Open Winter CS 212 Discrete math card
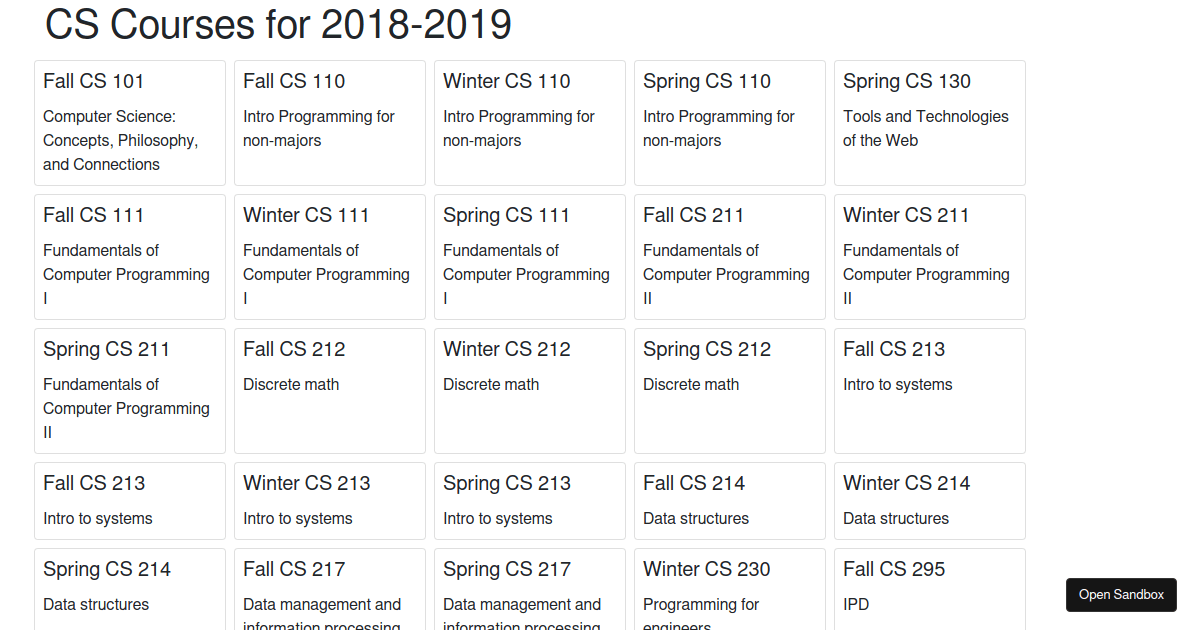This screenshot has width=1200, height=630. click(x=530, y=391)
